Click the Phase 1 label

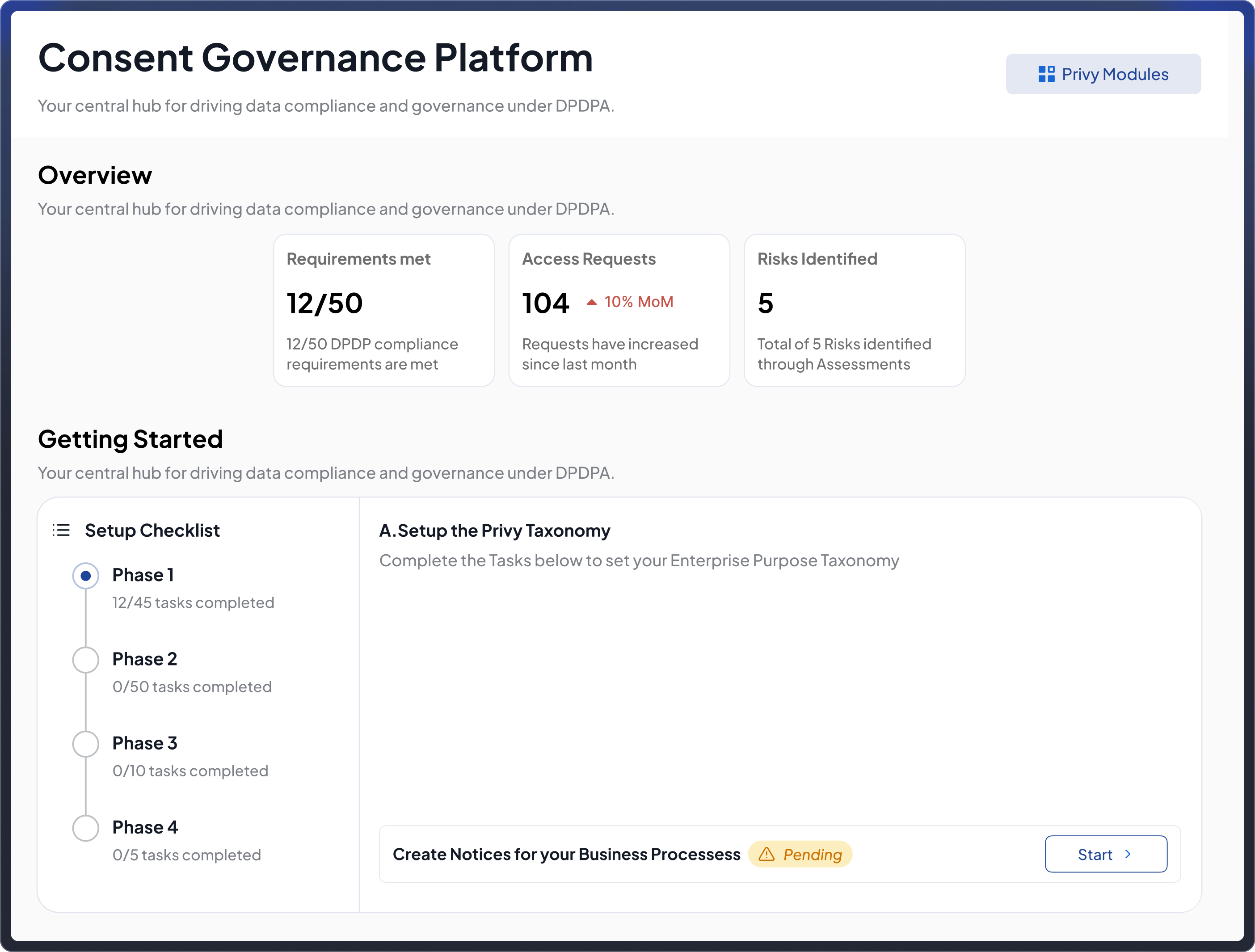143,575
